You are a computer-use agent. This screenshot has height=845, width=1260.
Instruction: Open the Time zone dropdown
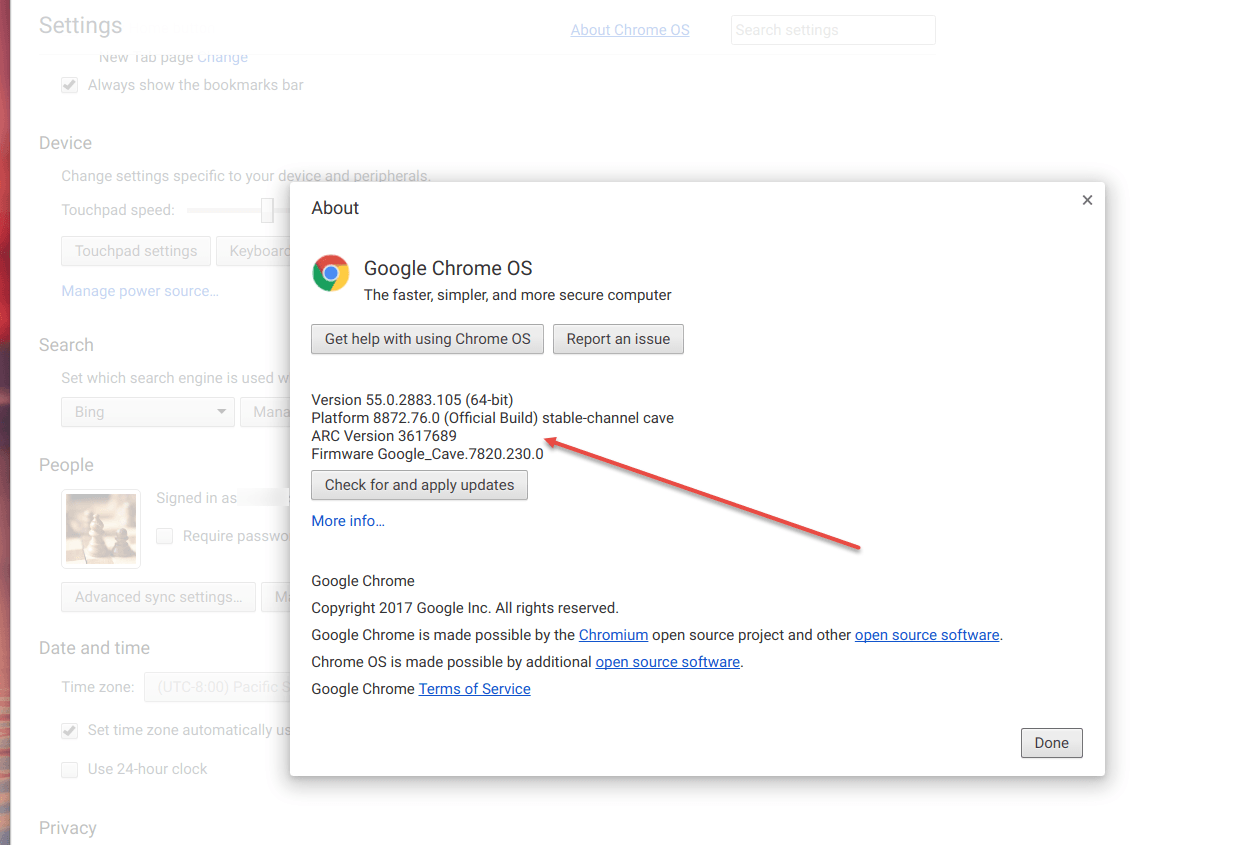[217, 687]
